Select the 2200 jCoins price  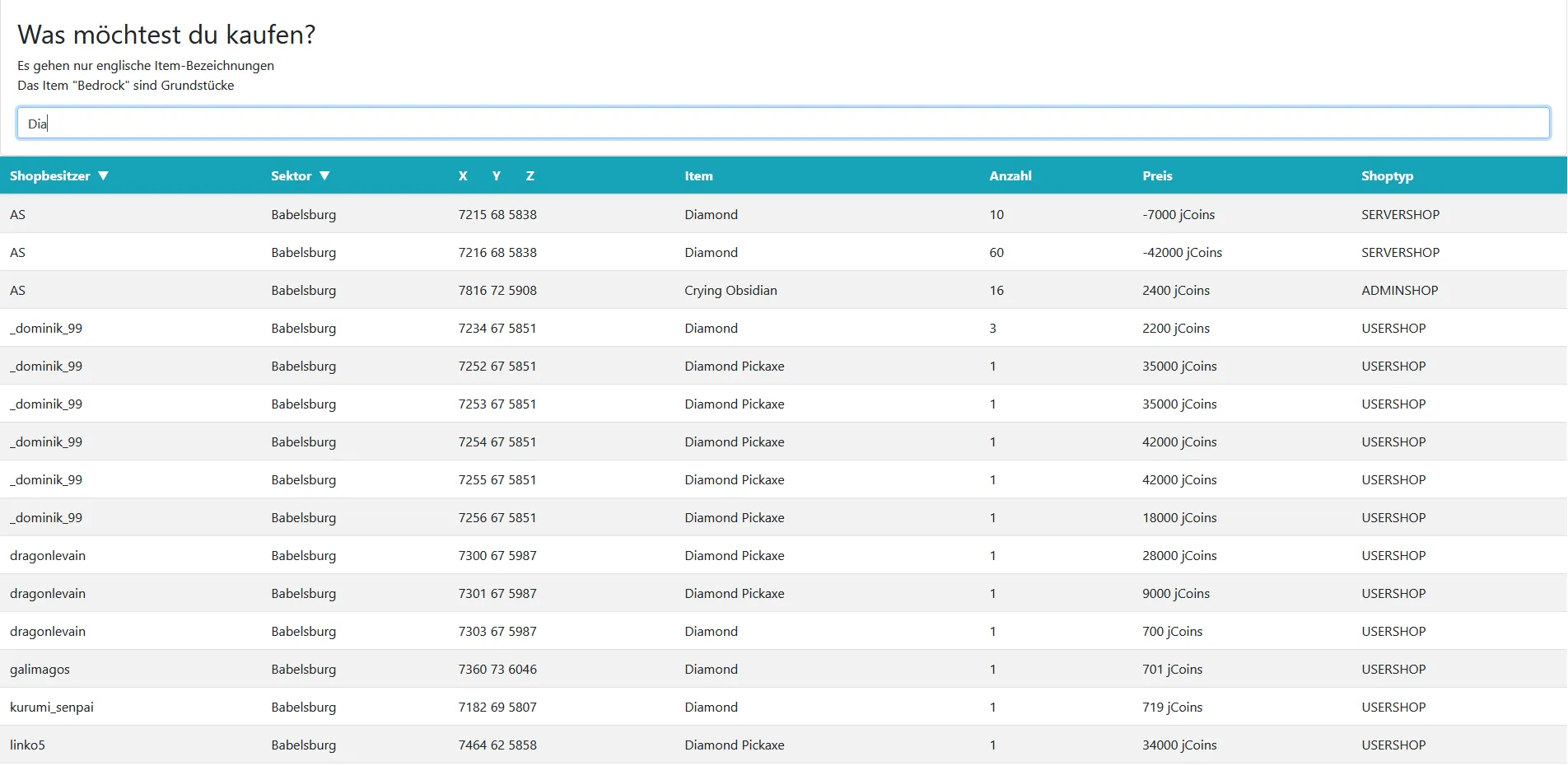pos(1176,328)
